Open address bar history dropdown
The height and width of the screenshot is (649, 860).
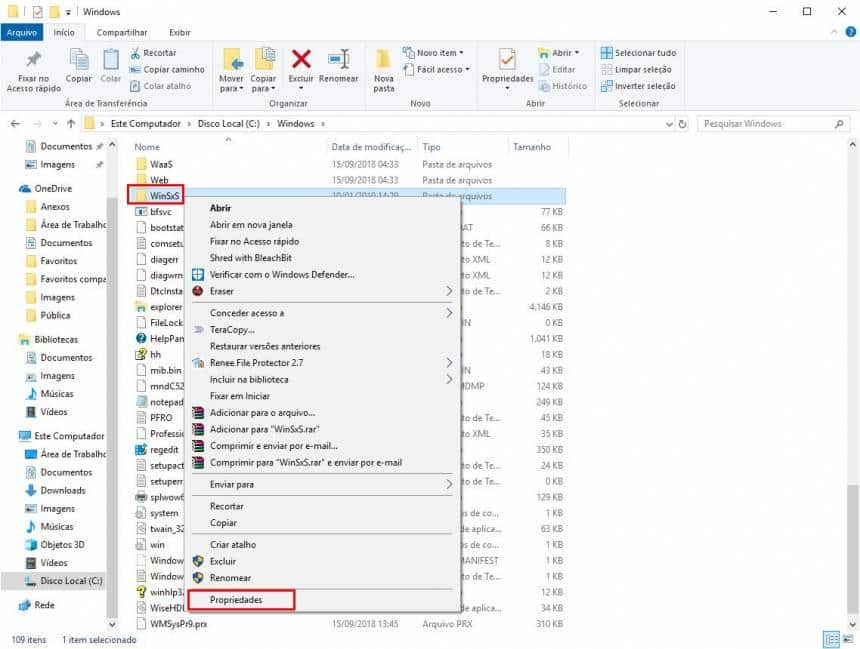click(x=669, y=124)
